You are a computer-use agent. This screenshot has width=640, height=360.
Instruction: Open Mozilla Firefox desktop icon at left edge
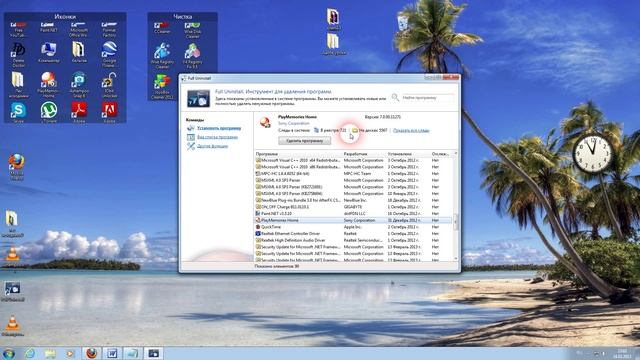[17, 167]
